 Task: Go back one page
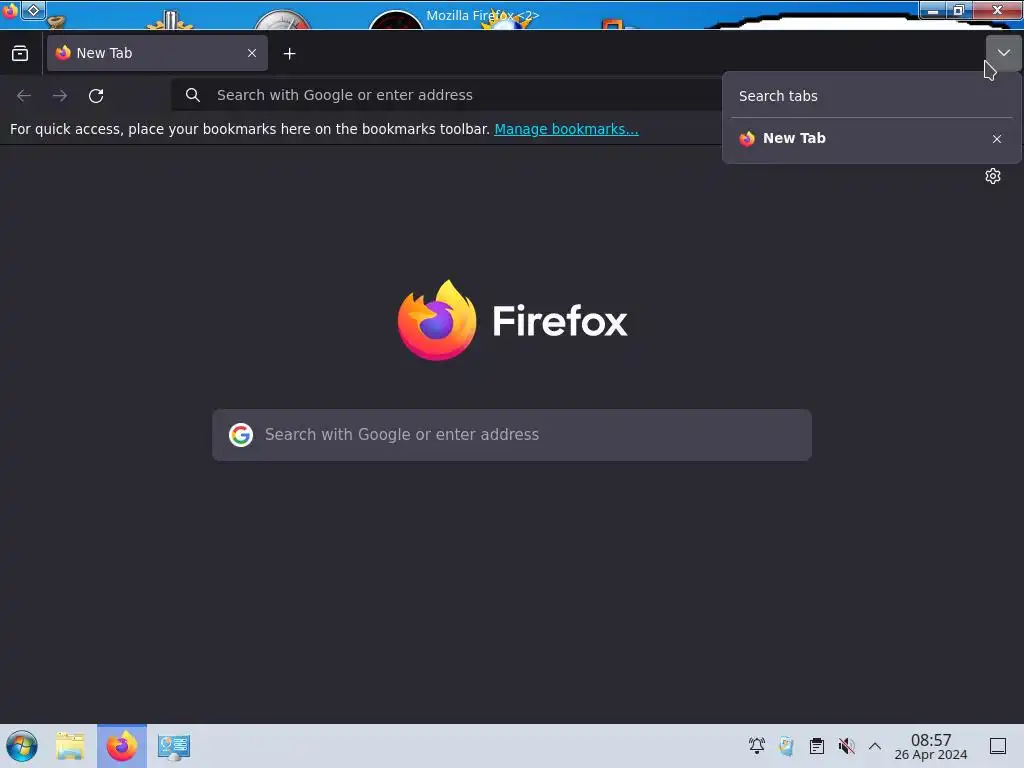pyautogui.click(x=24, y=96)
